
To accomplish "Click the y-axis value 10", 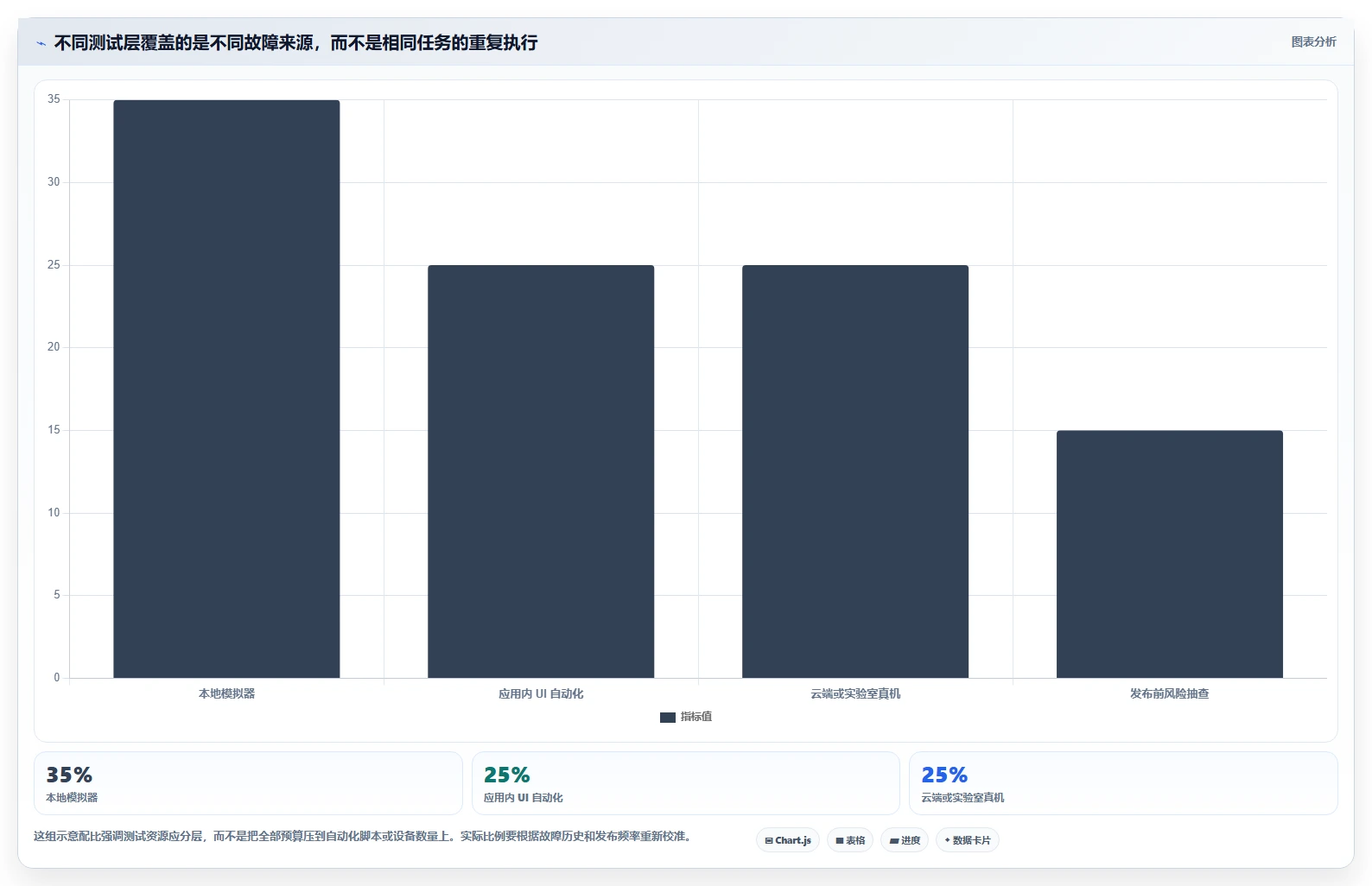I will tap(54, 513).
